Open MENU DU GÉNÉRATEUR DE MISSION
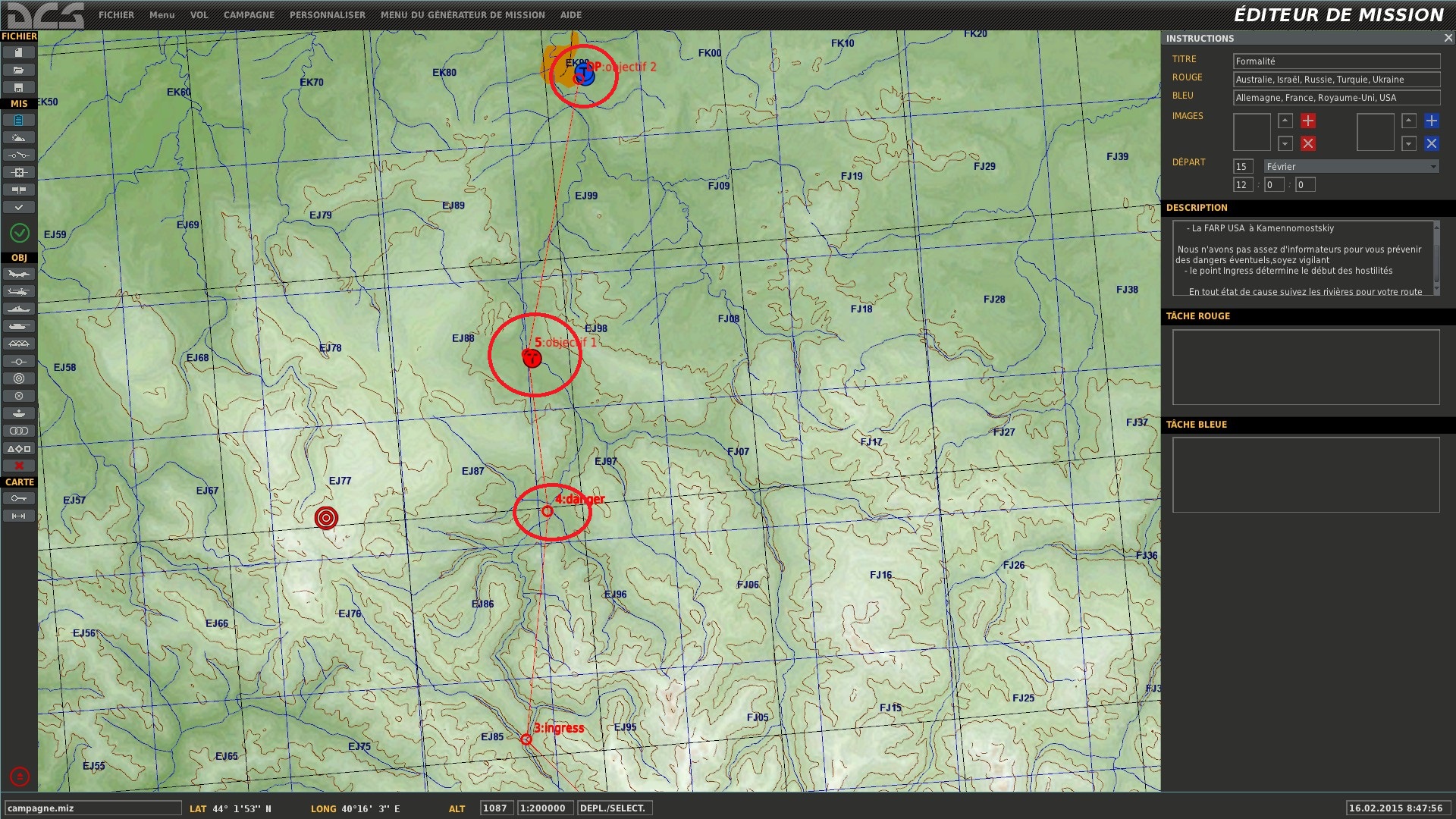 pos(463,15)
